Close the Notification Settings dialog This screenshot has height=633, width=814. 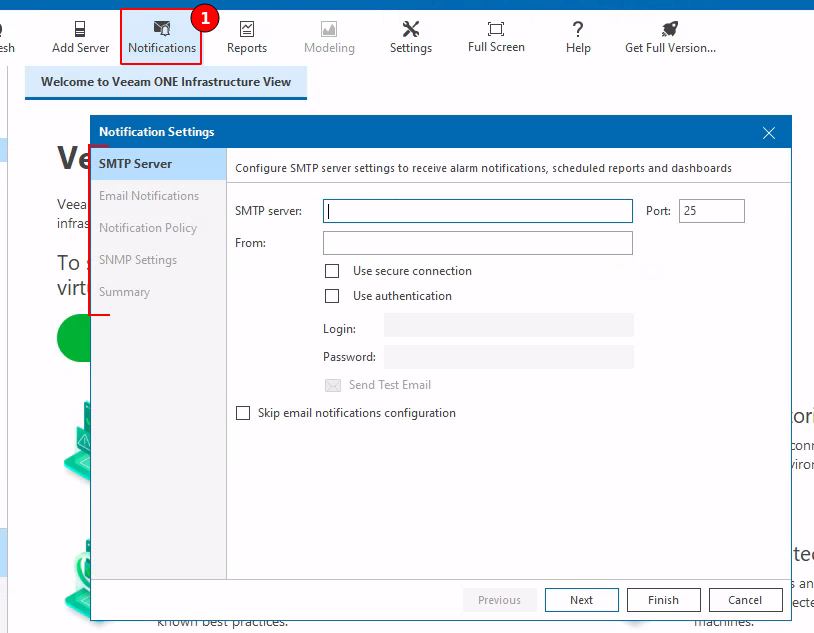coord(769,133)
